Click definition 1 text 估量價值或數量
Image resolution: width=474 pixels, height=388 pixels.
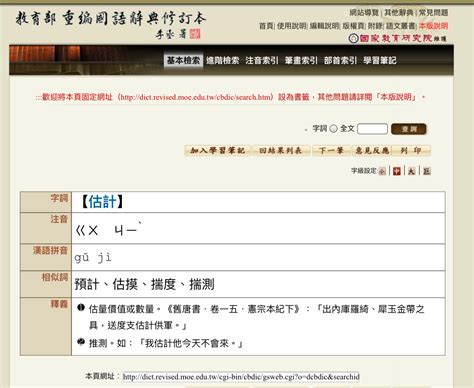pyautogui.click(x=121, y=309)
